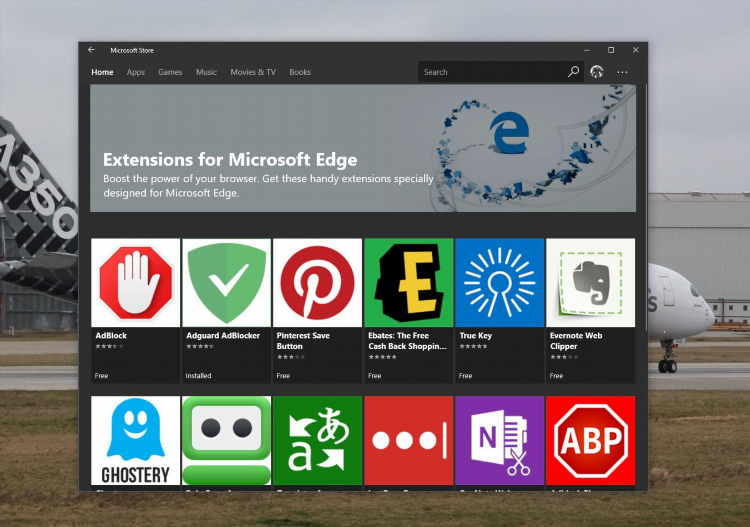Open the True Key icon

coord(499,283)
